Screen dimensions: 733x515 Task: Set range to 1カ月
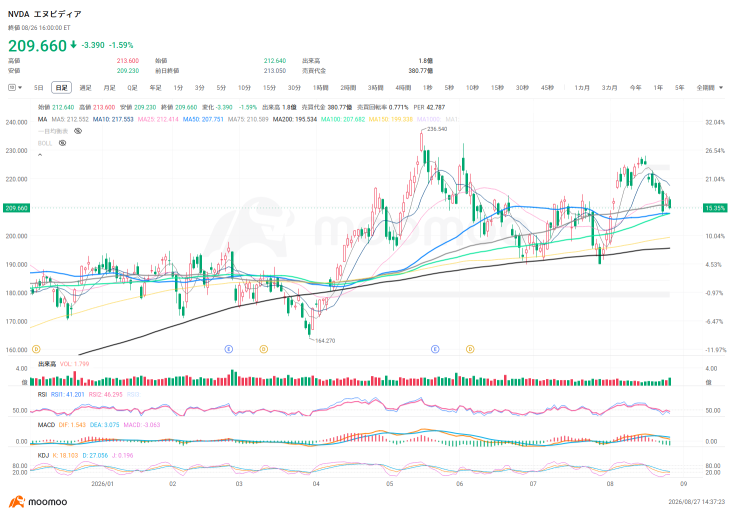click(x=582, y=87)
